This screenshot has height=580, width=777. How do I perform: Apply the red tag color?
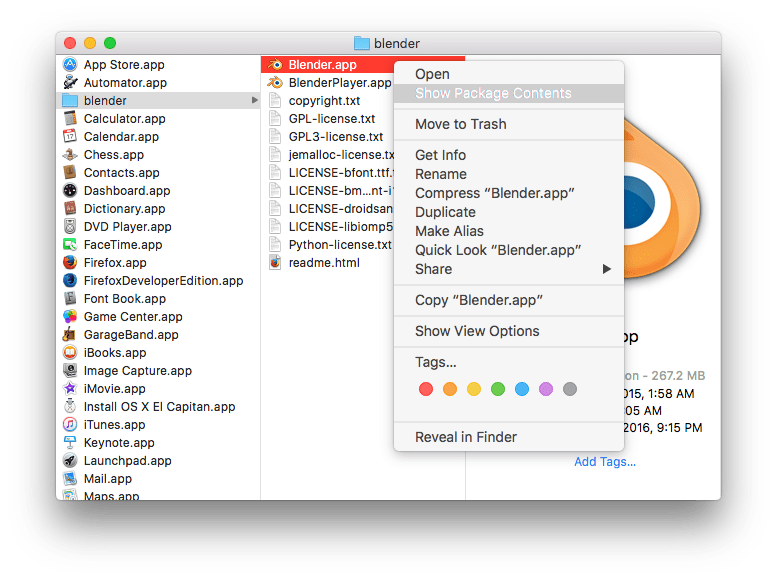(426, 389)
